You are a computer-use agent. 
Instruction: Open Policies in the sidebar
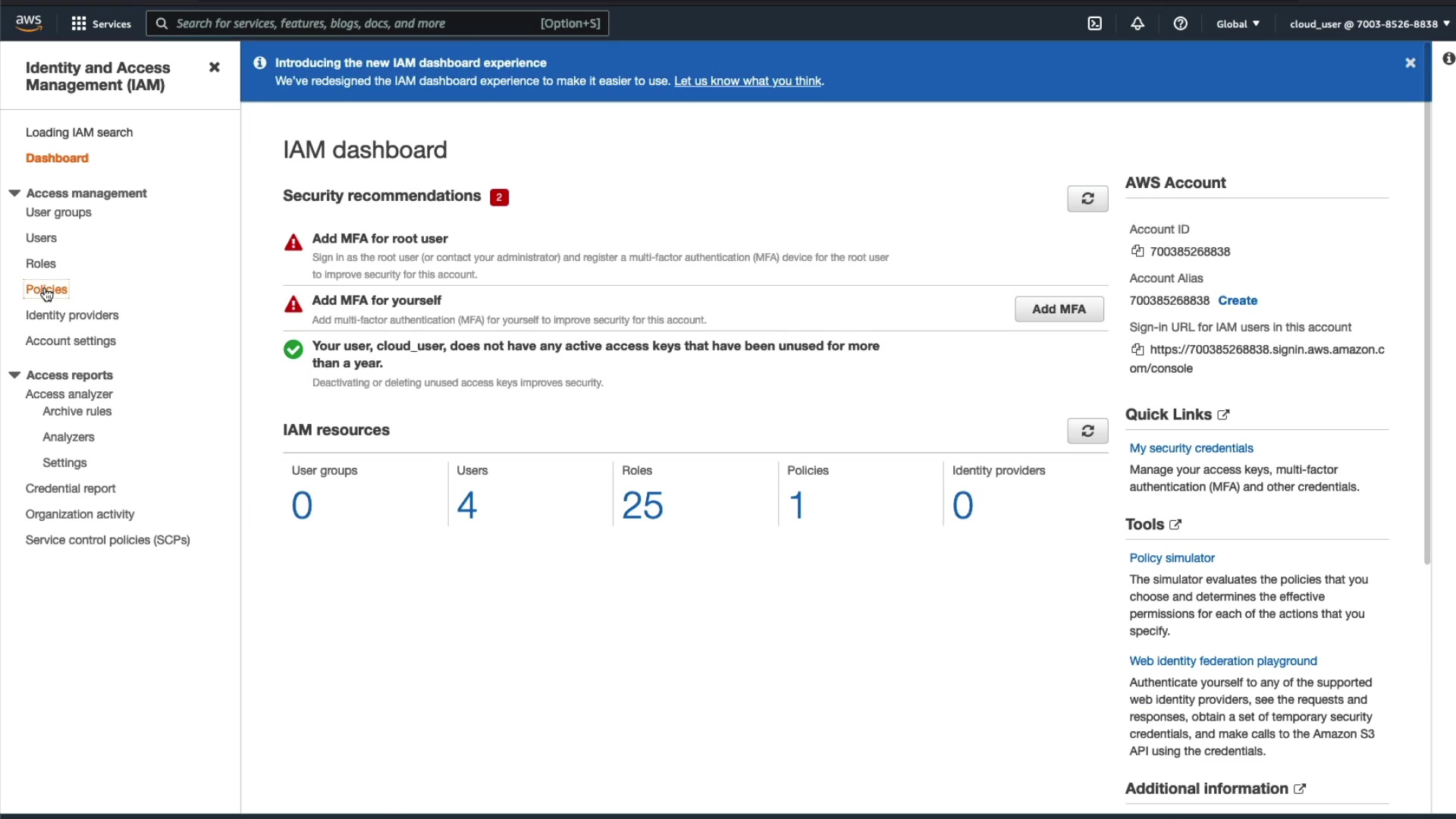[46, 290]
